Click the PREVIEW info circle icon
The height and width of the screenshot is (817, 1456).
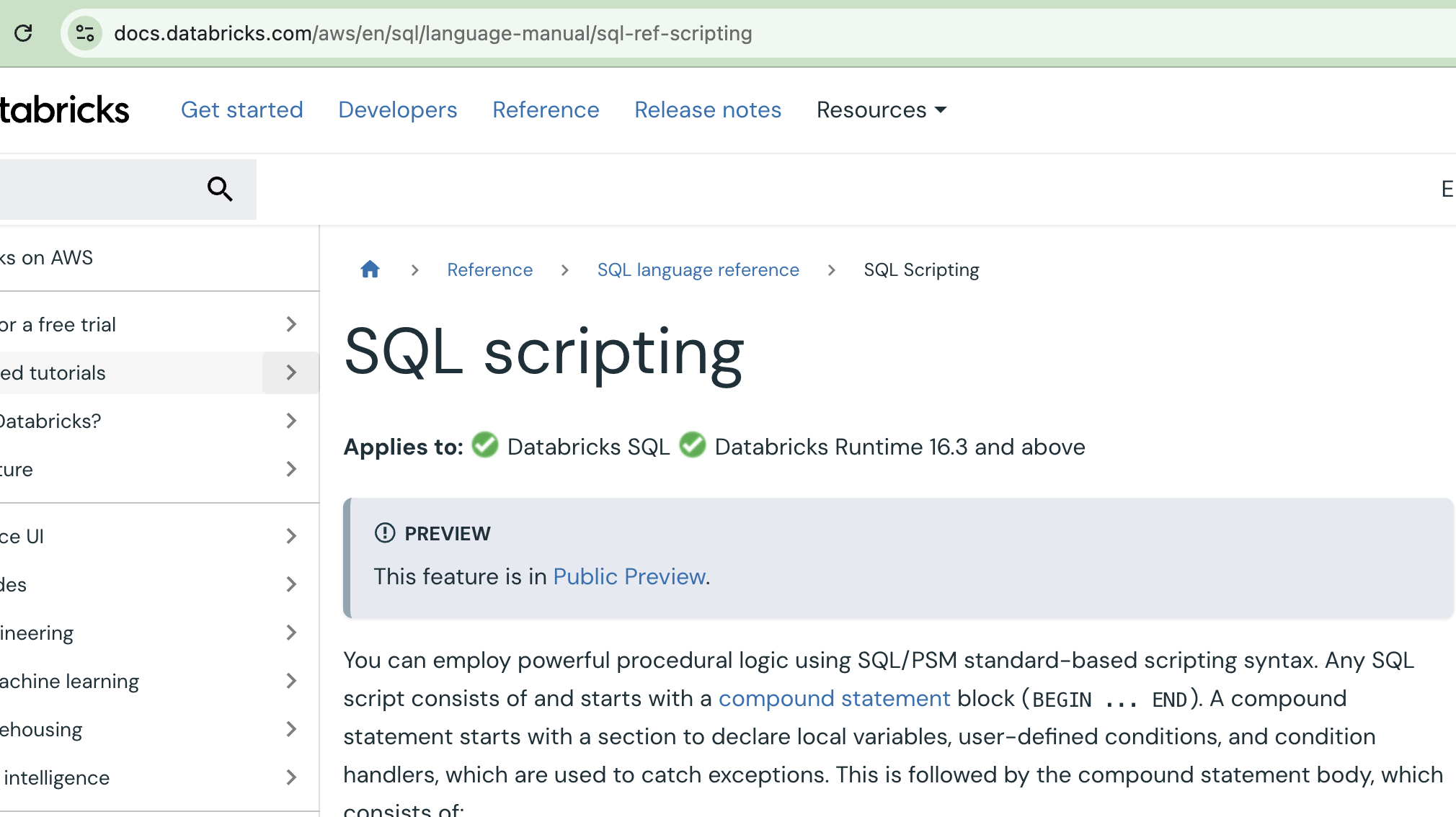tap(383, 533)
